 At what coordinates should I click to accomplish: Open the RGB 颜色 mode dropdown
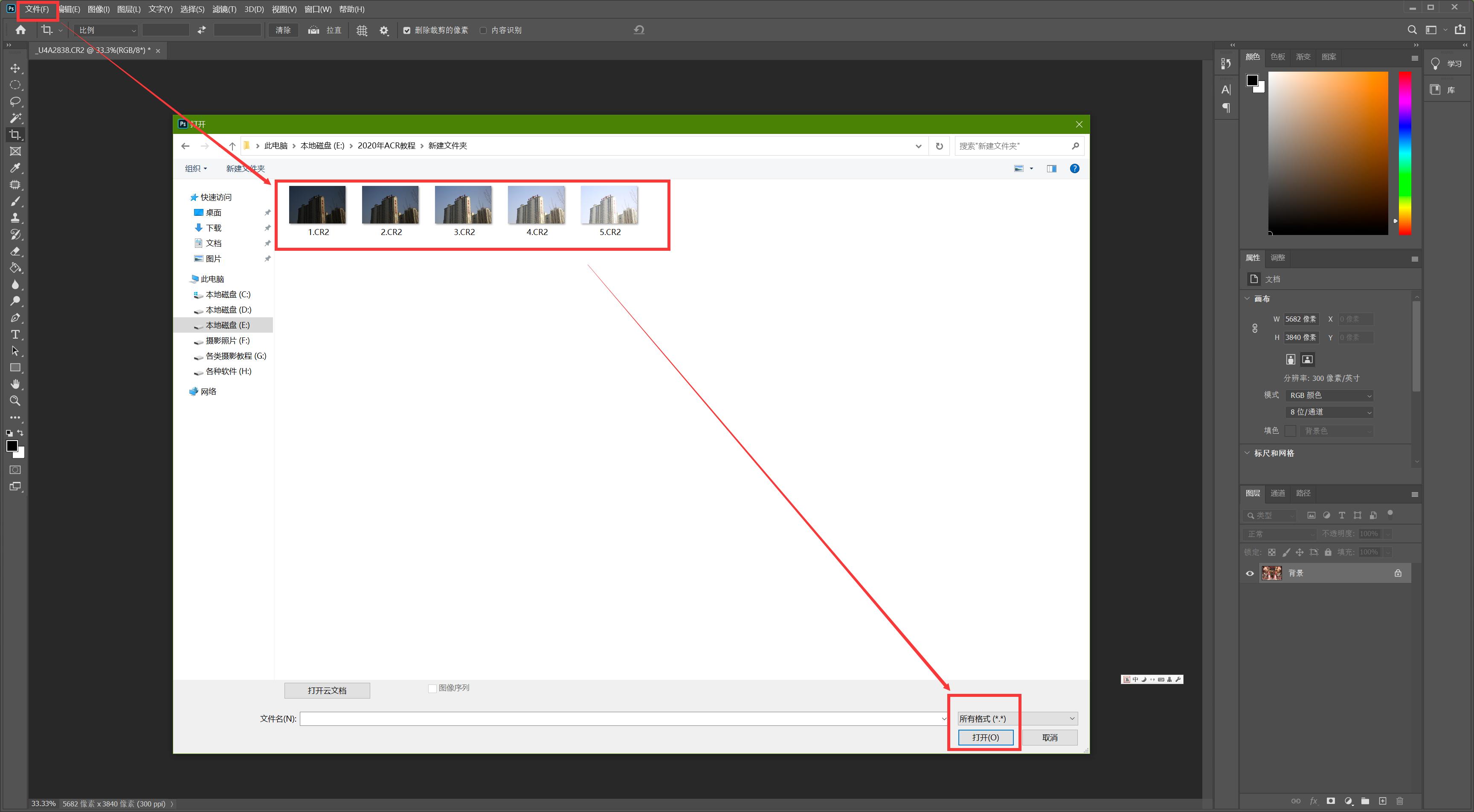1330,395
